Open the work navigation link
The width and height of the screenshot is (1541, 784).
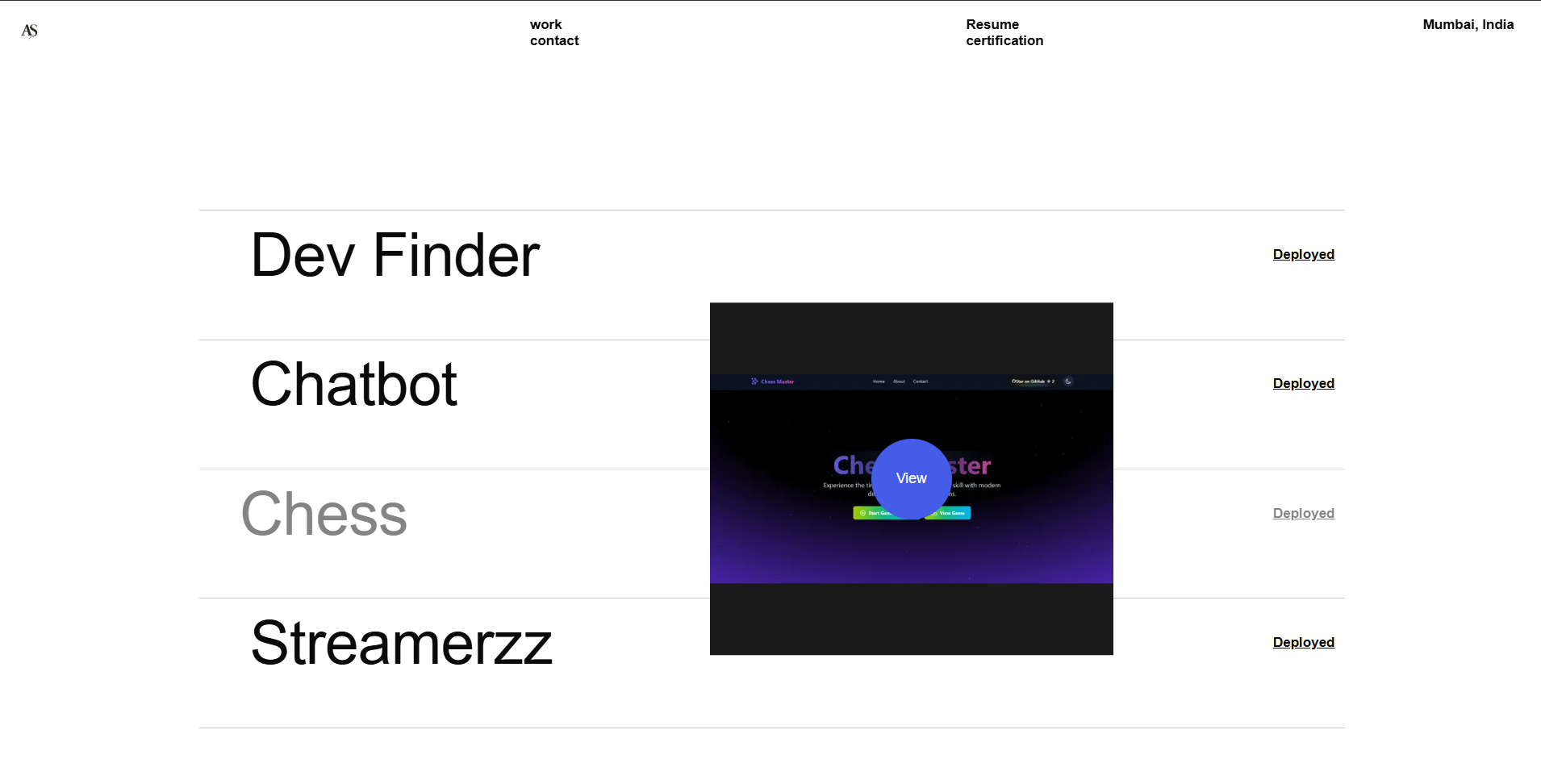[x=545, y=24]
